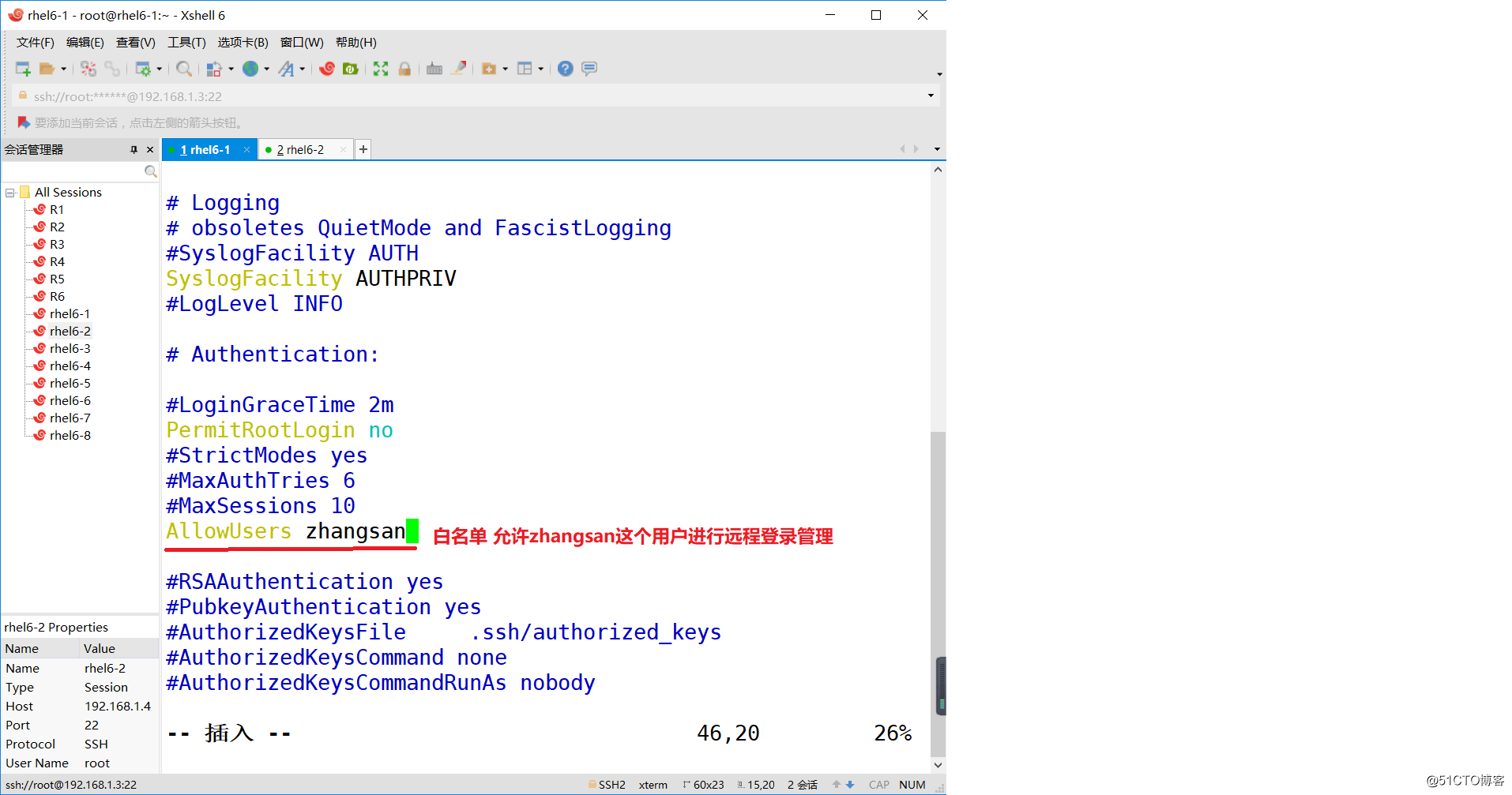Pin the 会话管理器 panel
This screenshot has height=795, width=1512.
[134, 150]
